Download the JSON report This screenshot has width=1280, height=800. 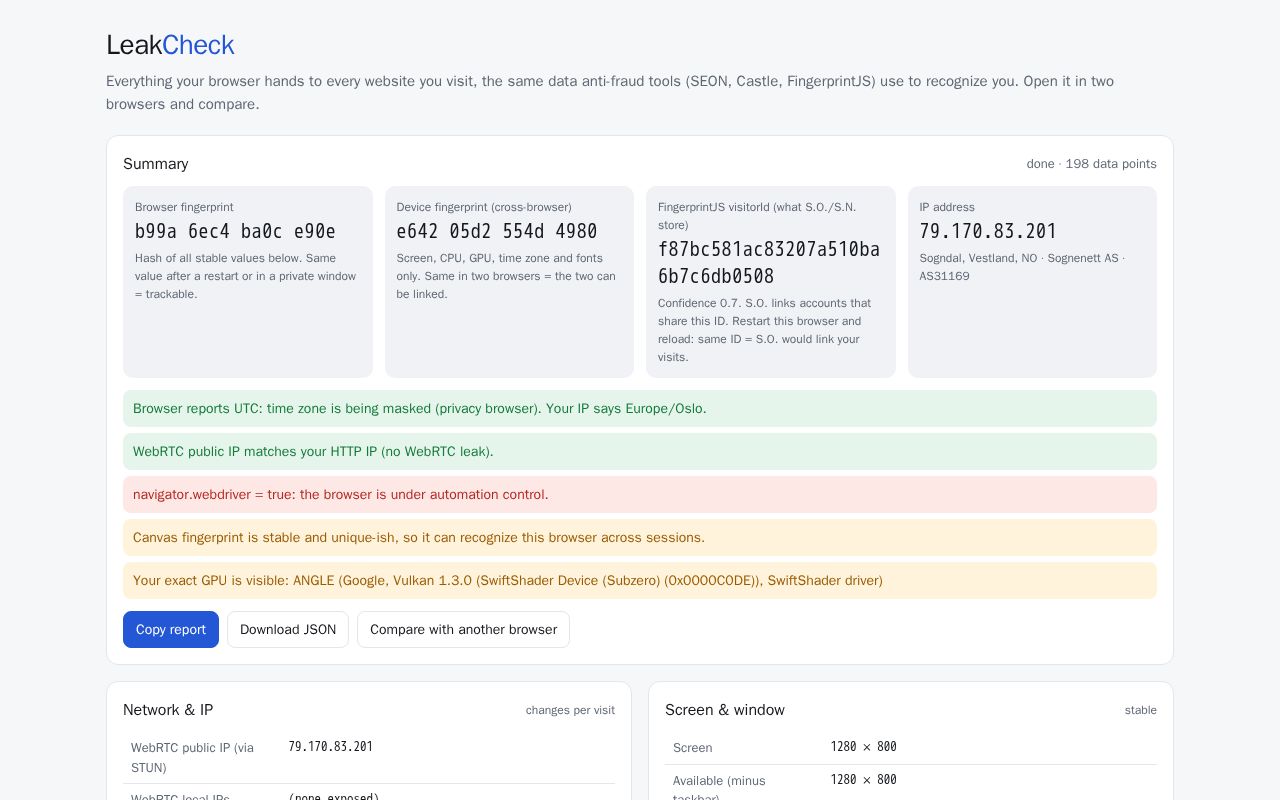pyautogui.click(x=288, y=629)
